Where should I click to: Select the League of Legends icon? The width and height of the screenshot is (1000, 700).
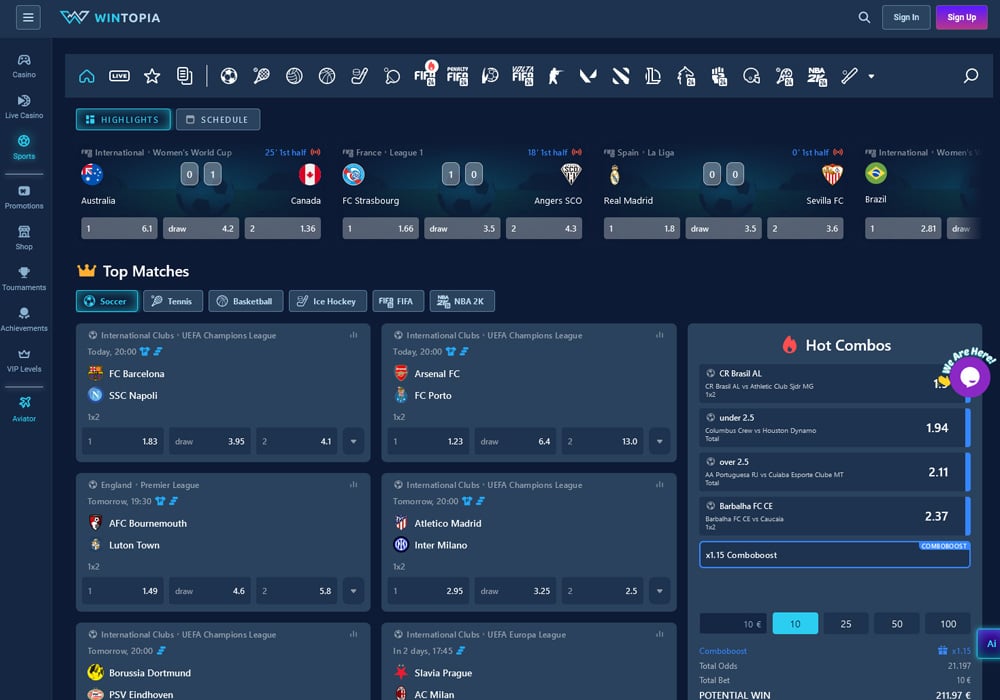coord(653,77)
